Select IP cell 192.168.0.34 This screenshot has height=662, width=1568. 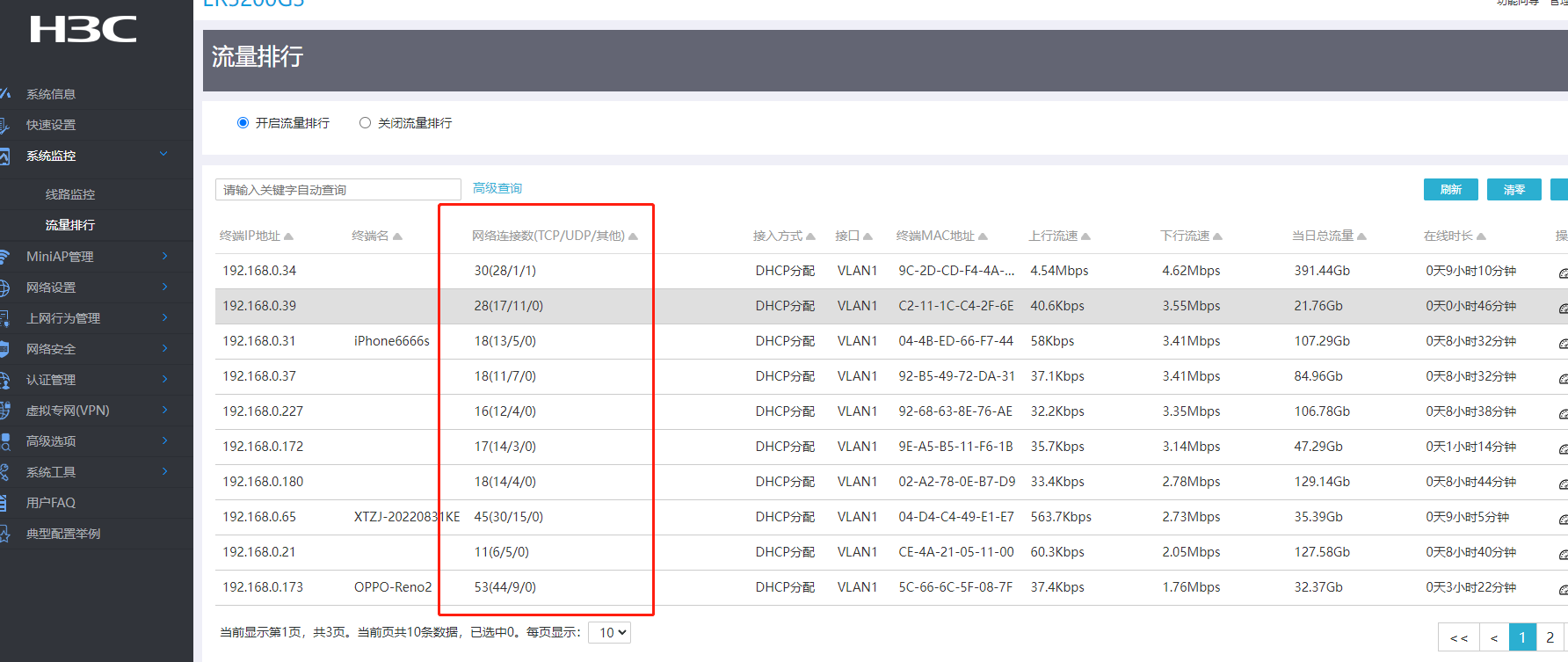point(259,271)
